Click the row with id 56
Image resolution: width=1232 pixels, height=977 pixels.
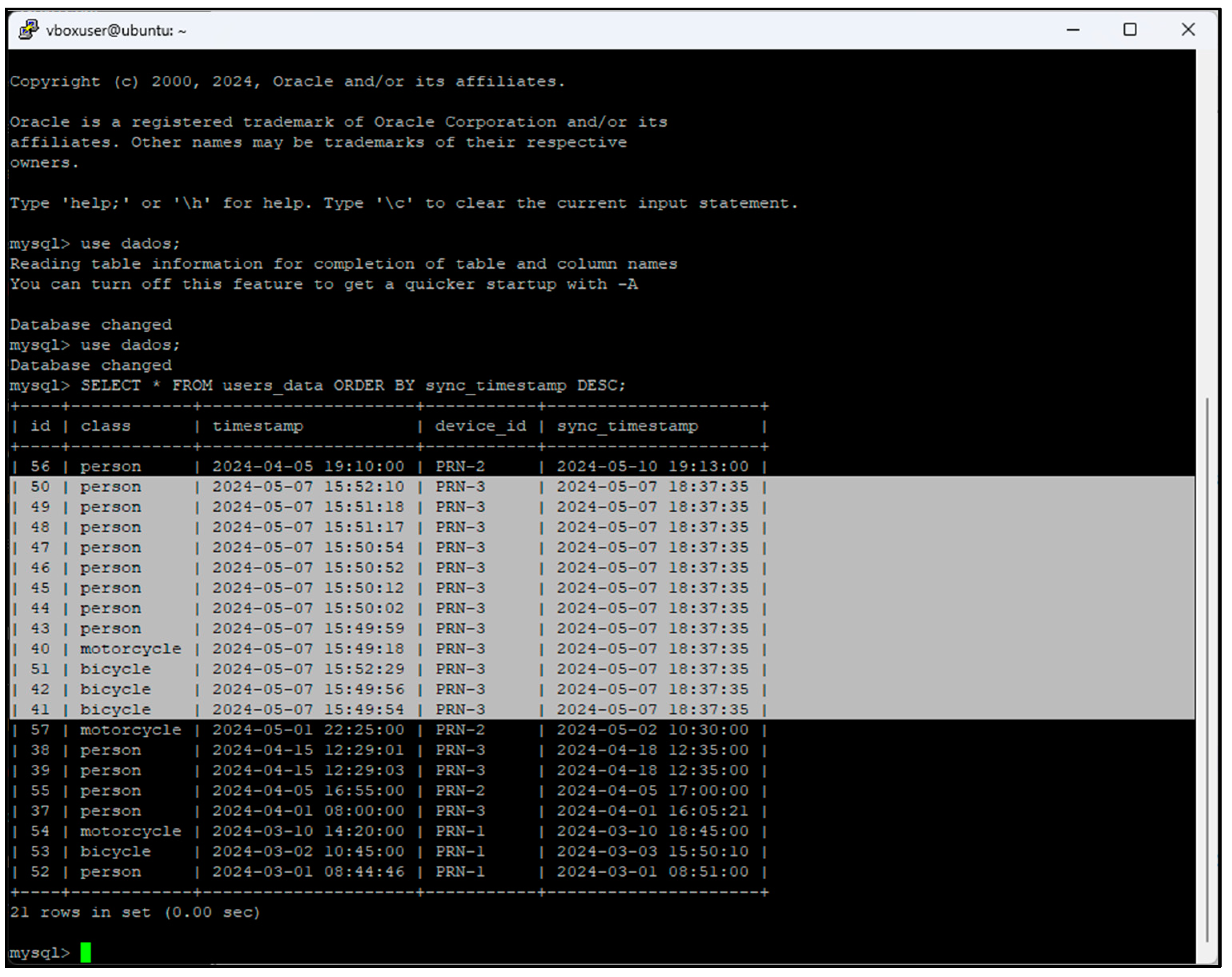click(40, 467)
